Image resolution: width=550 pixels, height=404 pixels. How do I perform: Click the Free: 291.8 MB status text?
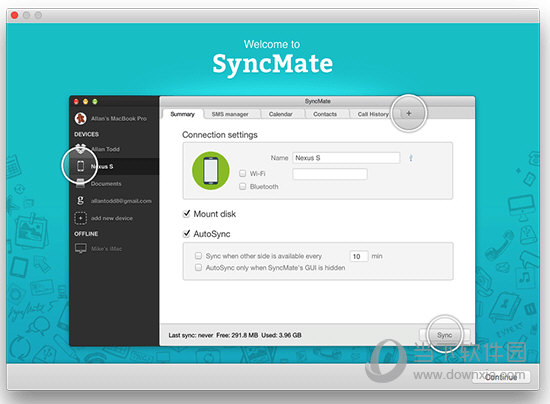[237, 335]
